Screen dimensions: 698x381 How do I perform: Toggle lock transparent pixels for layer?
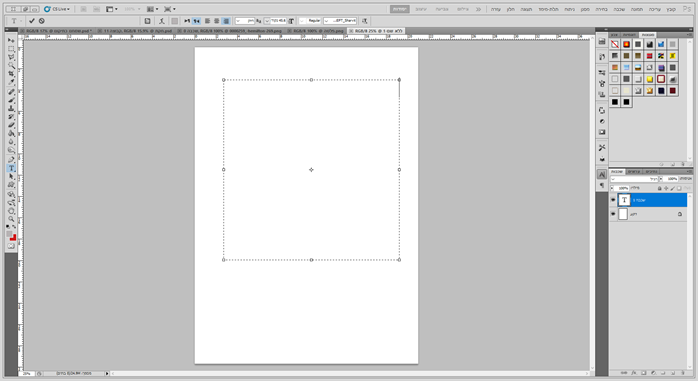[679, 188]
